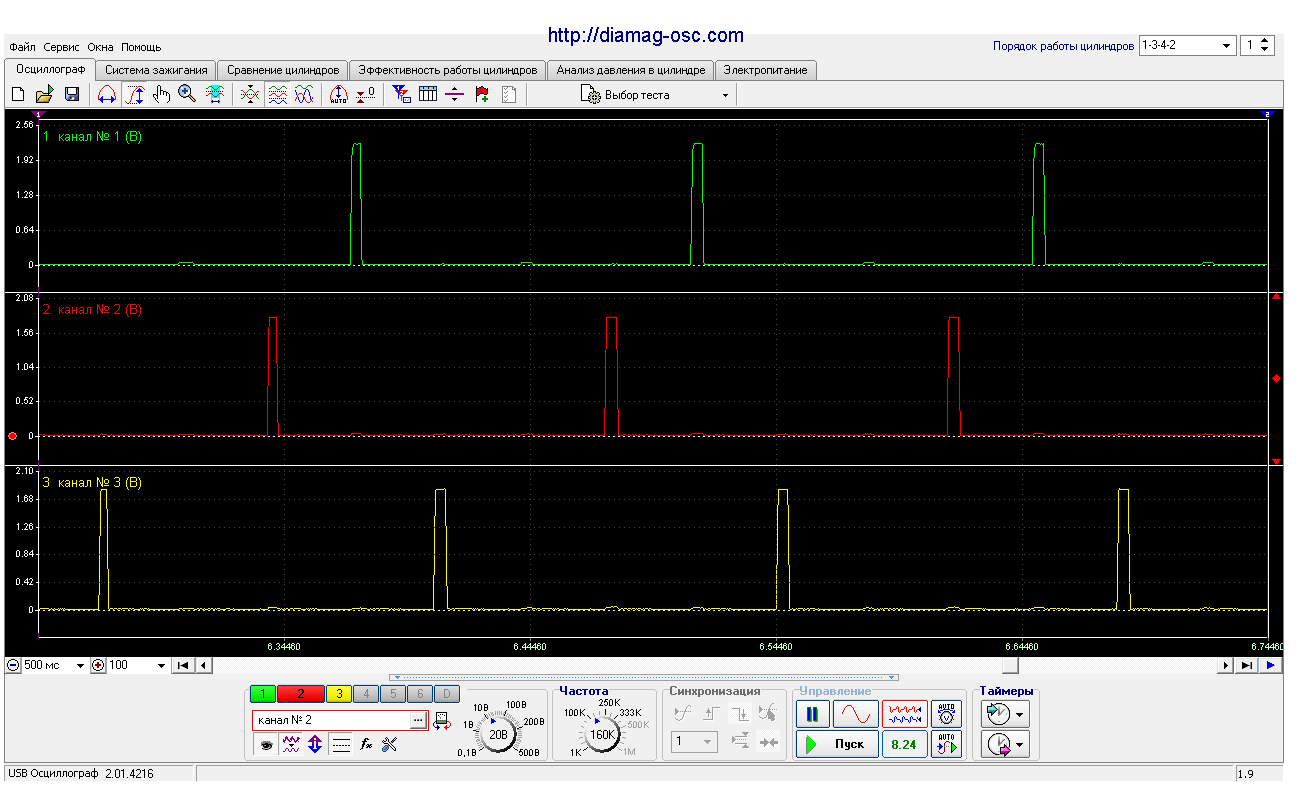
Task: Pause acquisition with the pause button
Action: click(812, 714)
